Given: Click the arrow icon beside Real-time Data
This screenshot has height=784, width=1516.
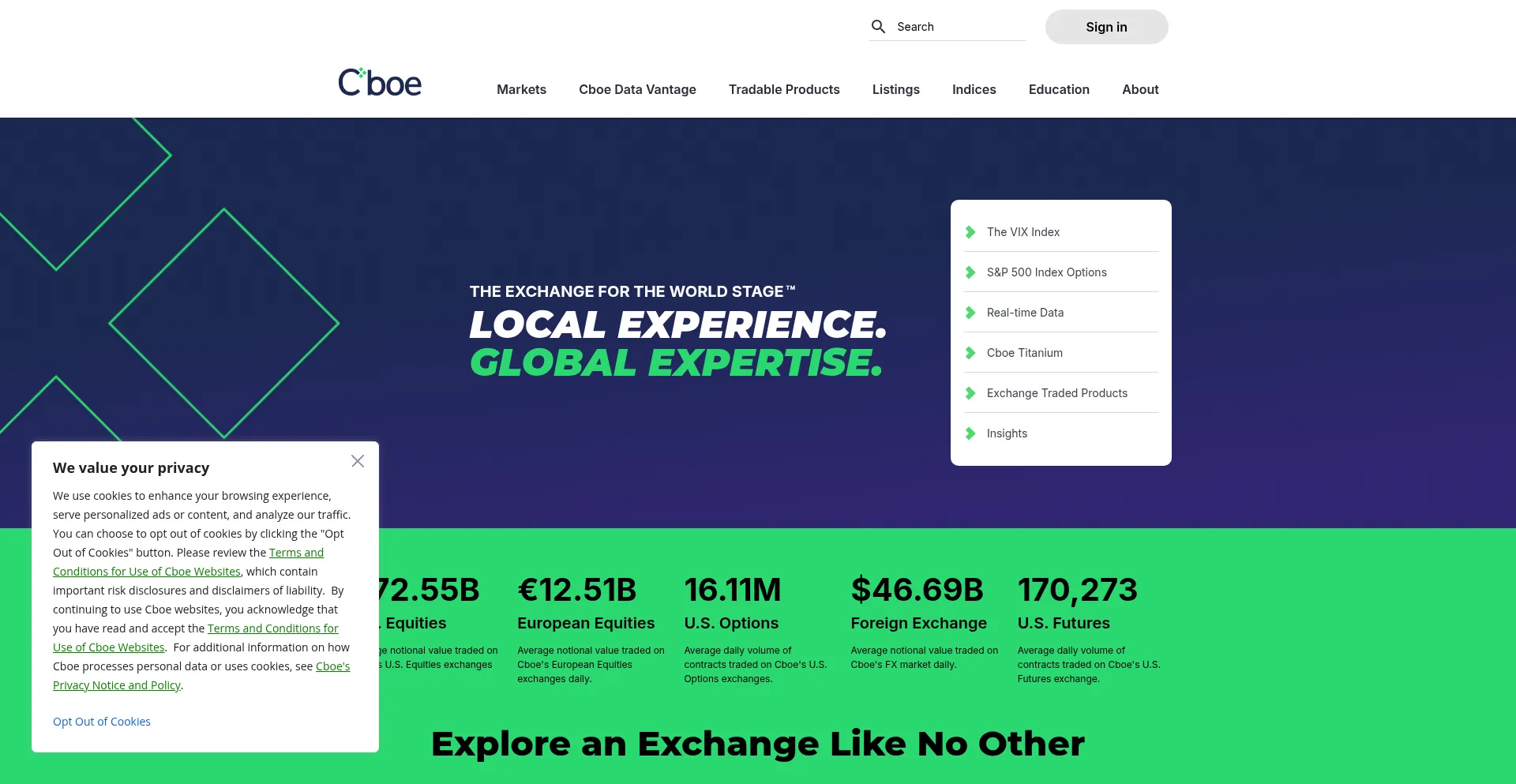Looking at the screenshot, I should click(x=970, y=313).
